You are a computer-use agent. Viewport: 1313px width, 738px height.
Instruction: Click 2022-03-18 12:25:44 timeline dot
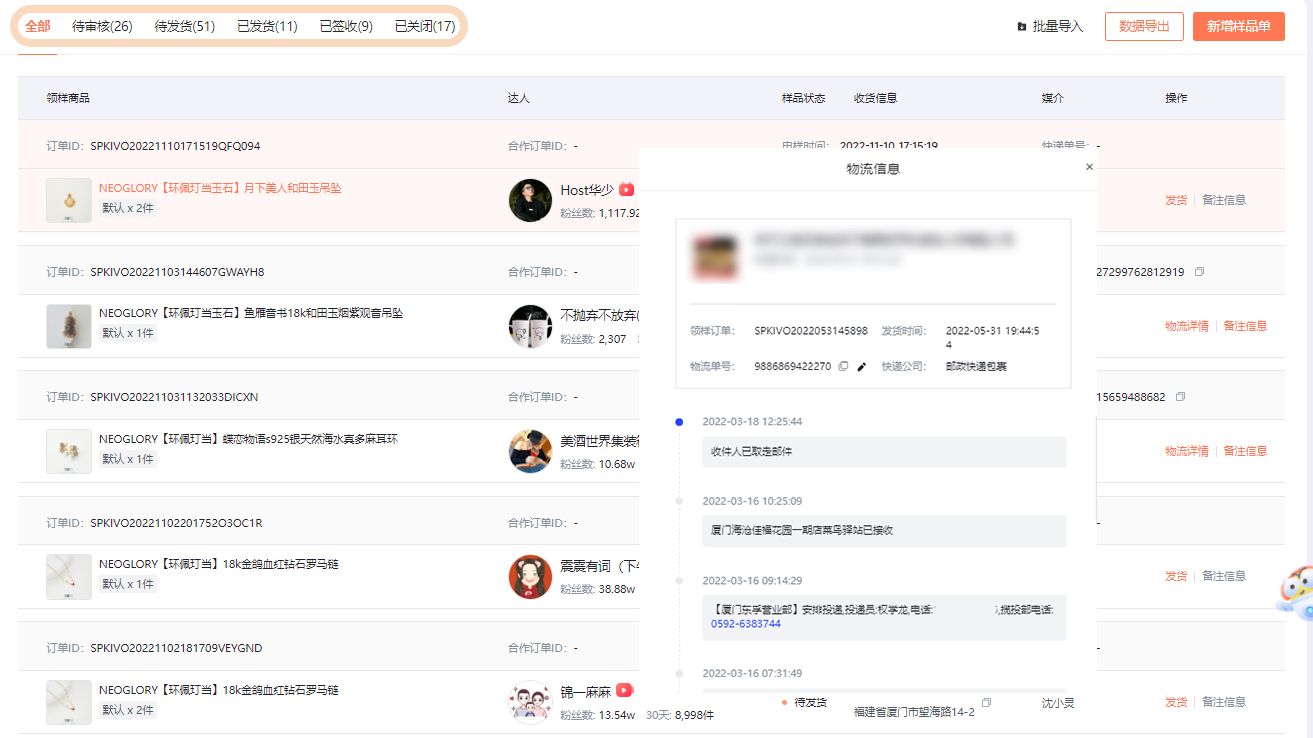click(679, 422)
